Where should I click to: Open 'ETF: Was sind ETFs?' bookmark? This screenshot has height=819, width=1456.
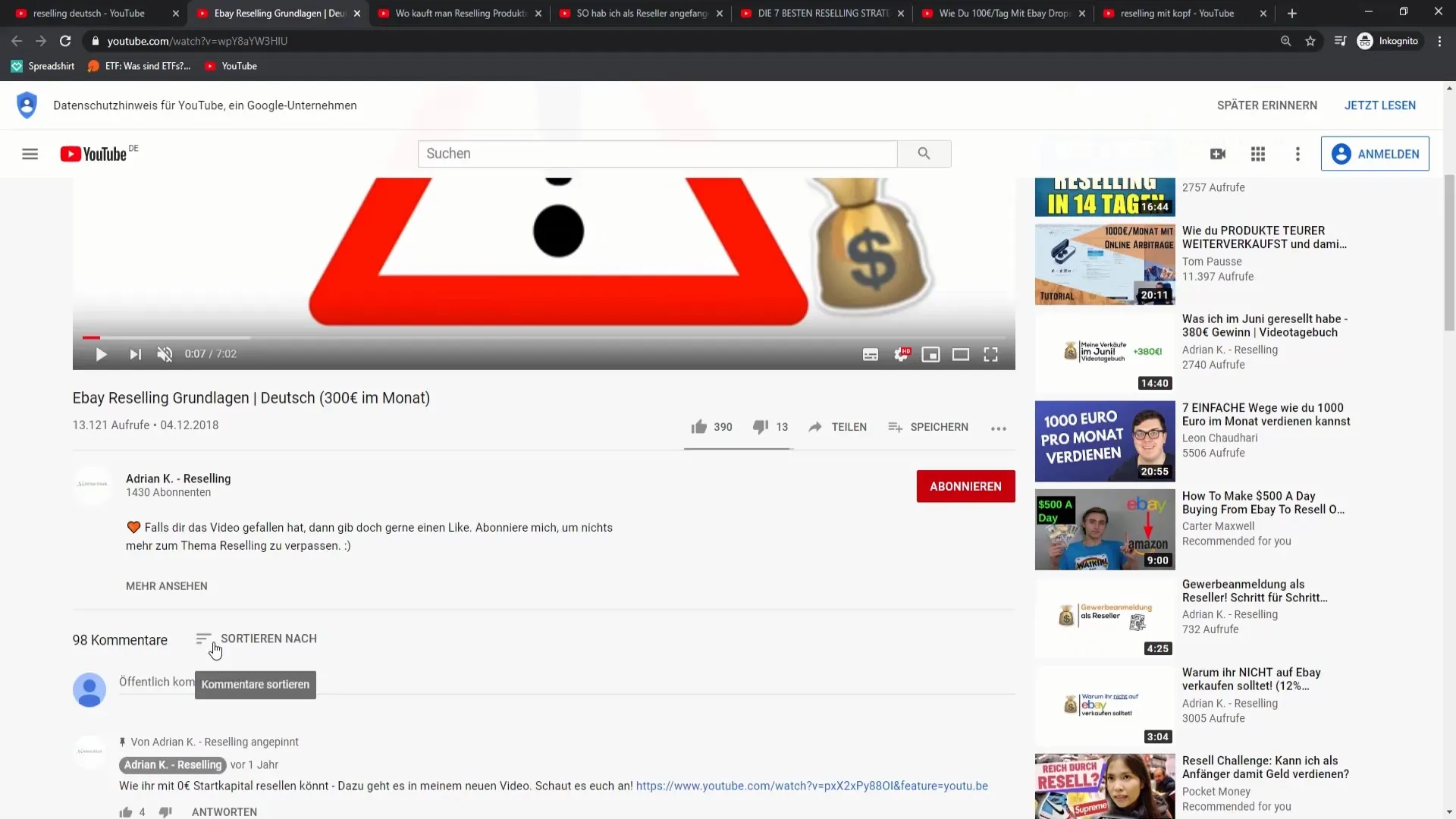coord(140,66)
